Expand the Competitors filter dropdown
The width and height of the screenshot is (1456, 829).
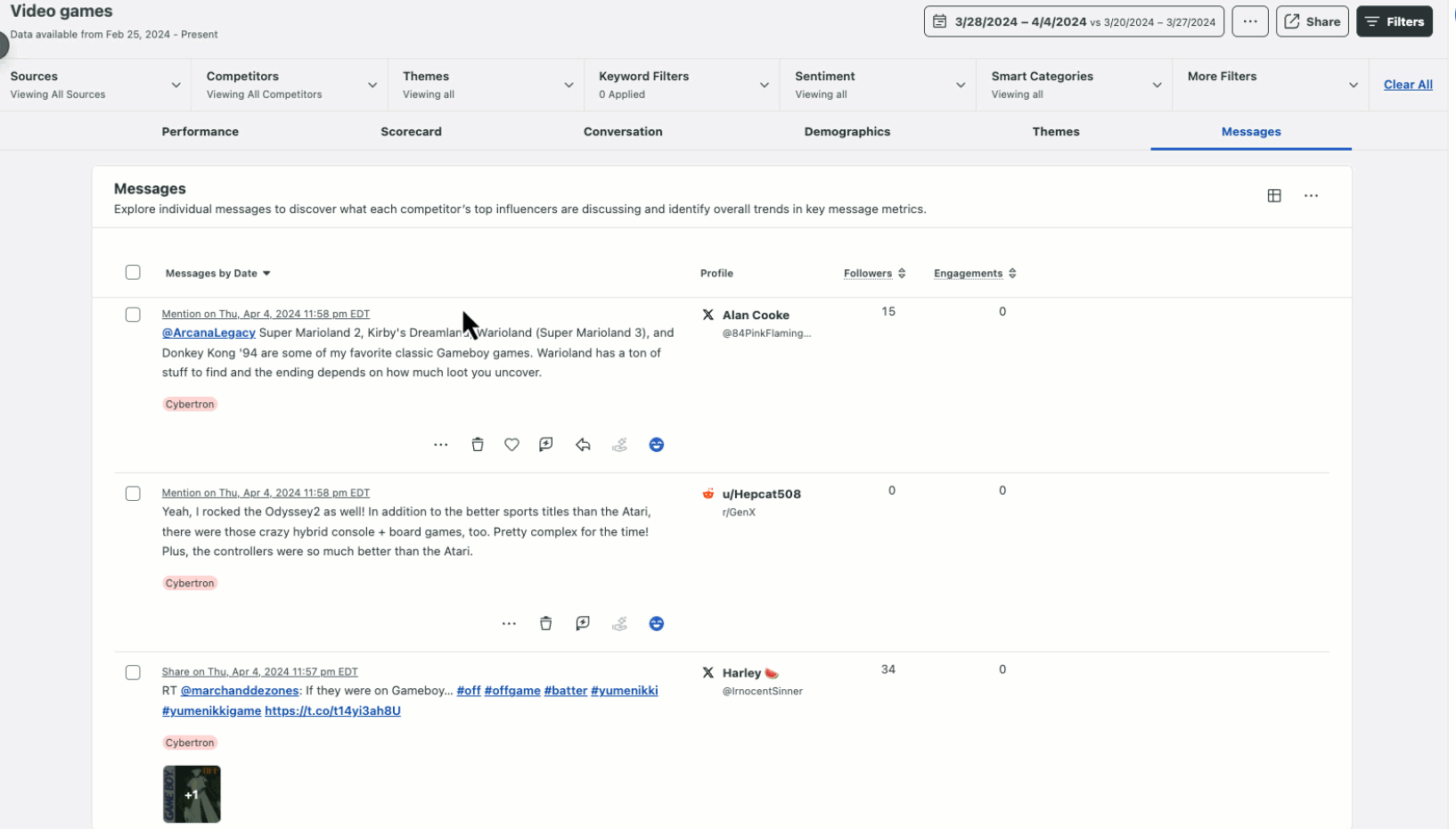291,85
